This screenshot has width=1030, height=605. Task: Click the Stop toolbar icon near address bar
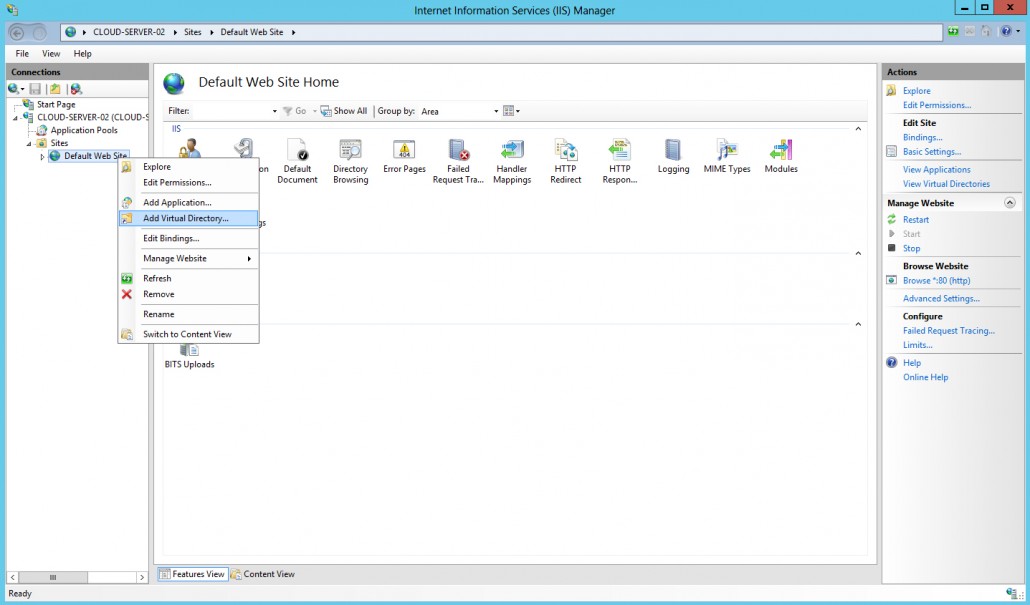pos(970,32)
